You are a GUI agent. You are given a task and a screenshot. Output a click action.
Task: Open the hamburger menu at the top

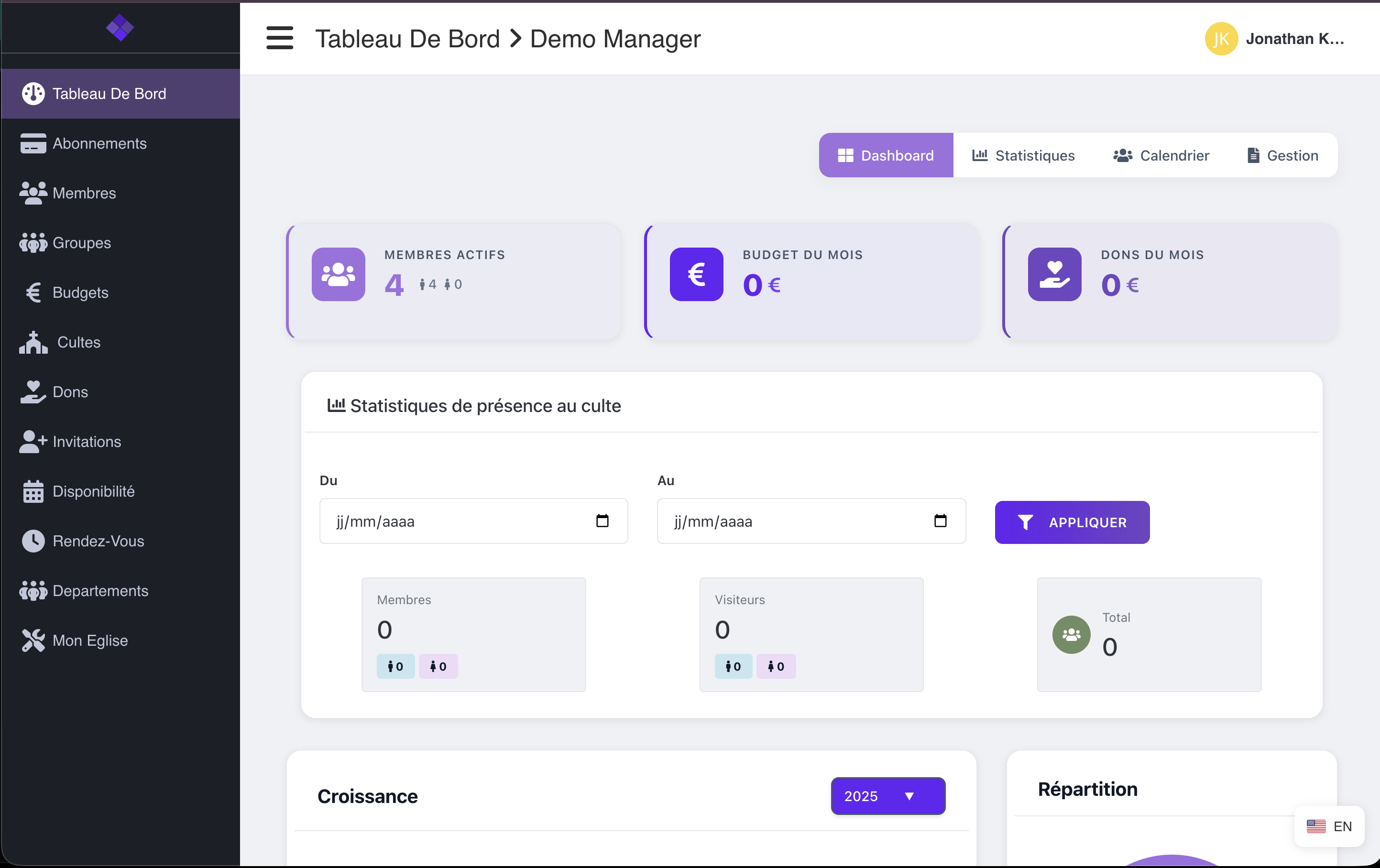pyautogui.click(x=280, y=38)
